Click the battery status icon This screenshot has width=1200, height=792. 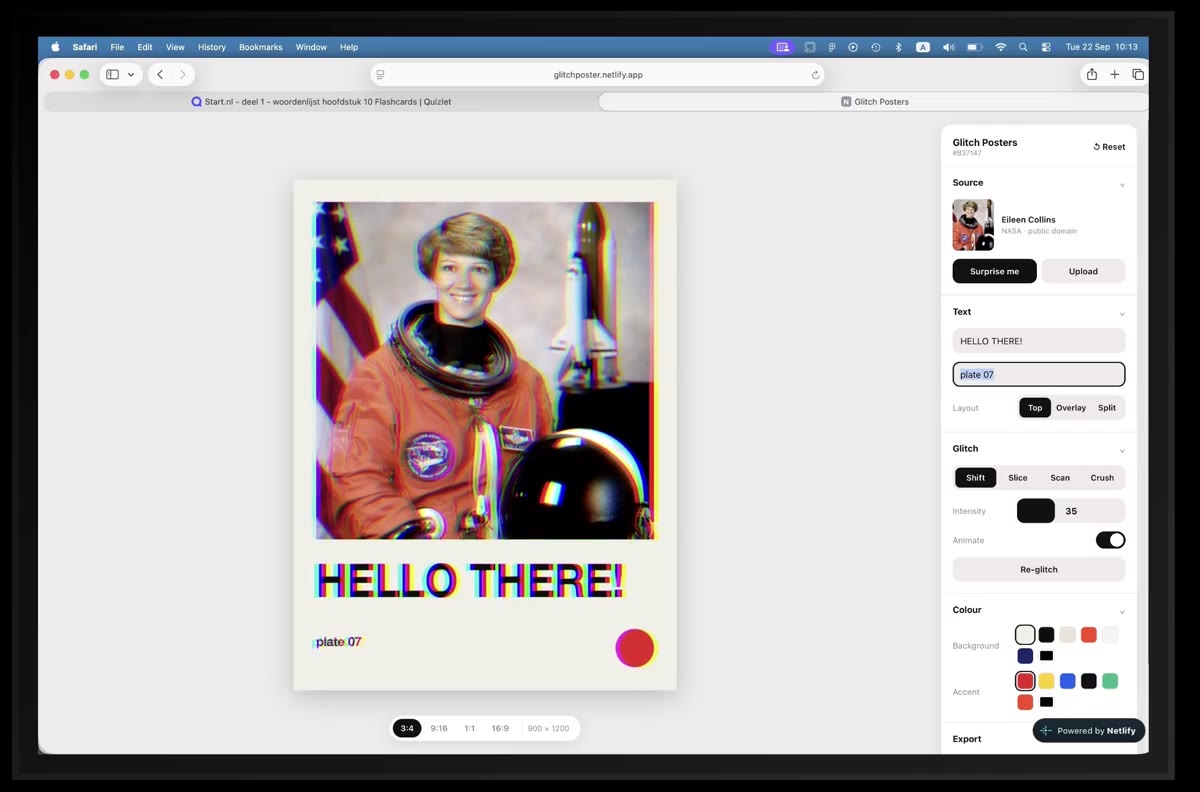(974, 47)
